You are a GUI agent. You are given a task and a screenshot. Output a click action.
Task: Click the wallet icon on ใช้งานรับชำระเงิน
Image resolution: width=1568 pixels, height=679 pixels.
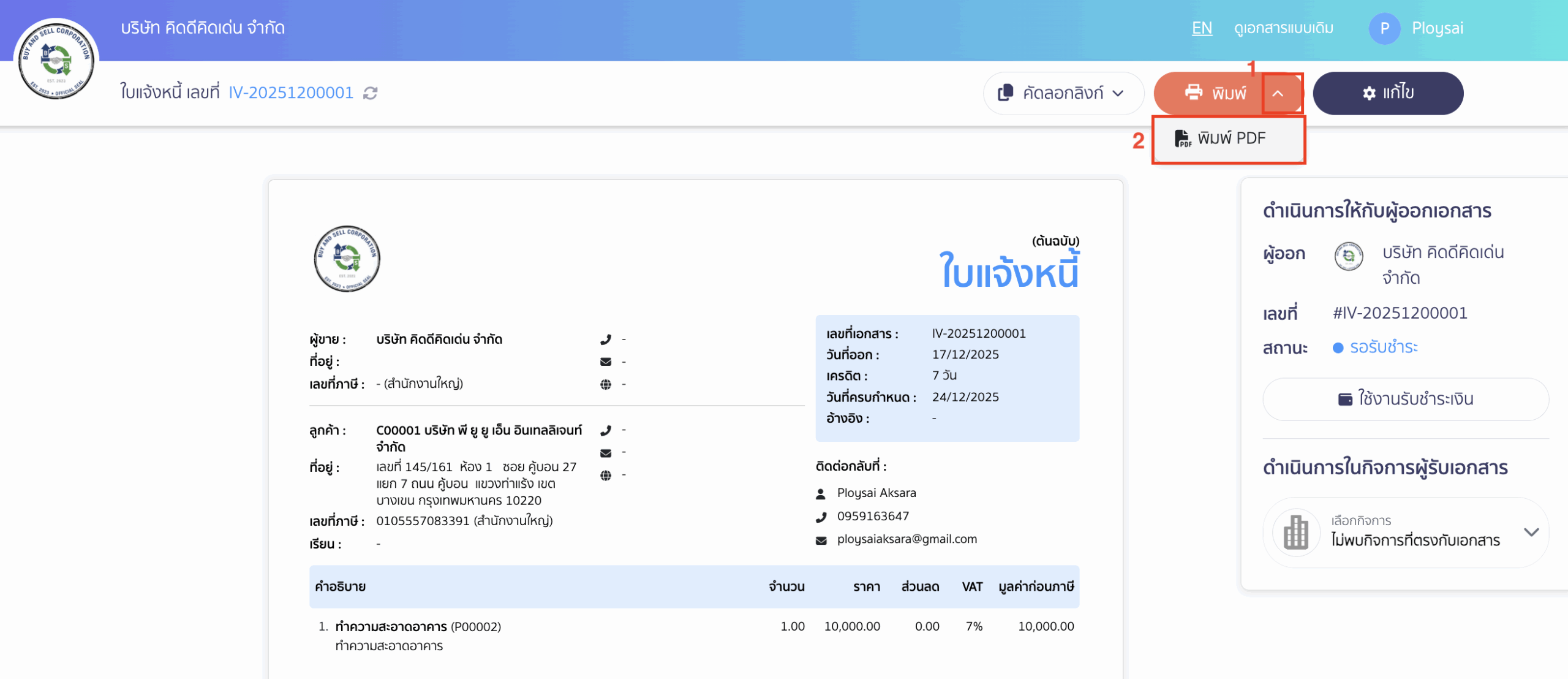coord(1345,398)
